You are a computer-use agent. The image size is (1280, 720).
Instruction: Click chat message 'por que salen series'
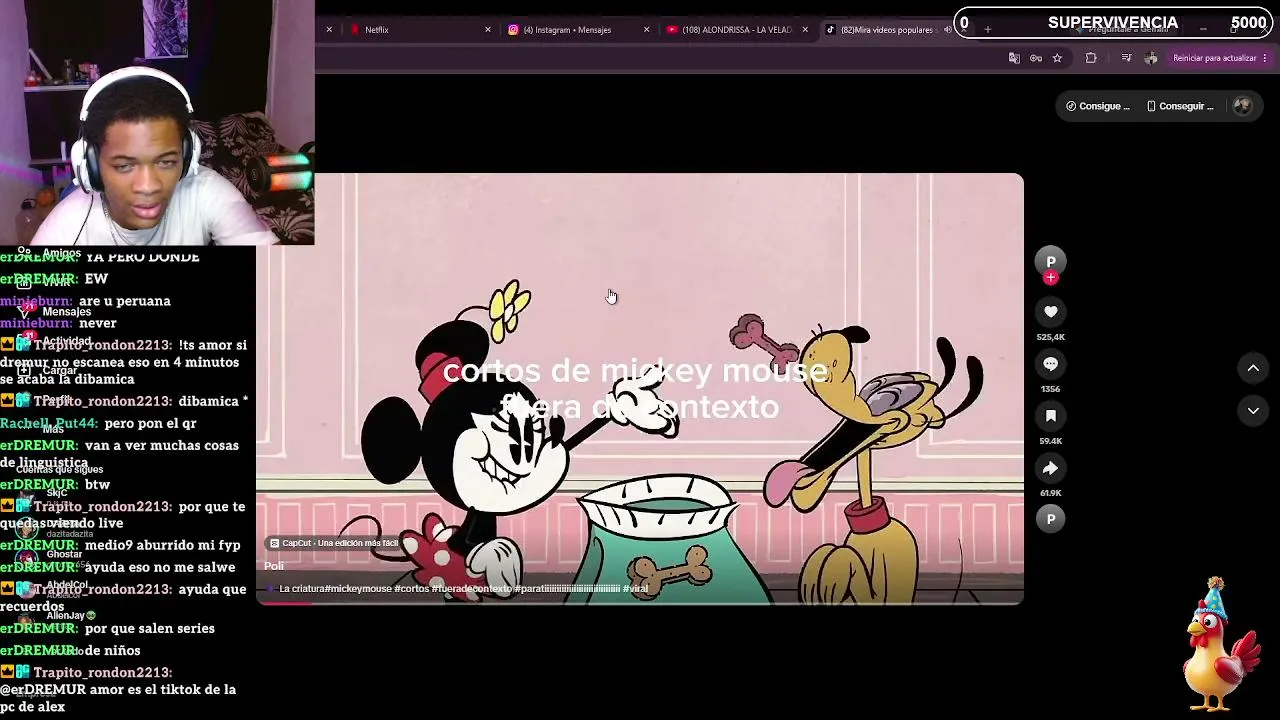click(x=150, y=628)
